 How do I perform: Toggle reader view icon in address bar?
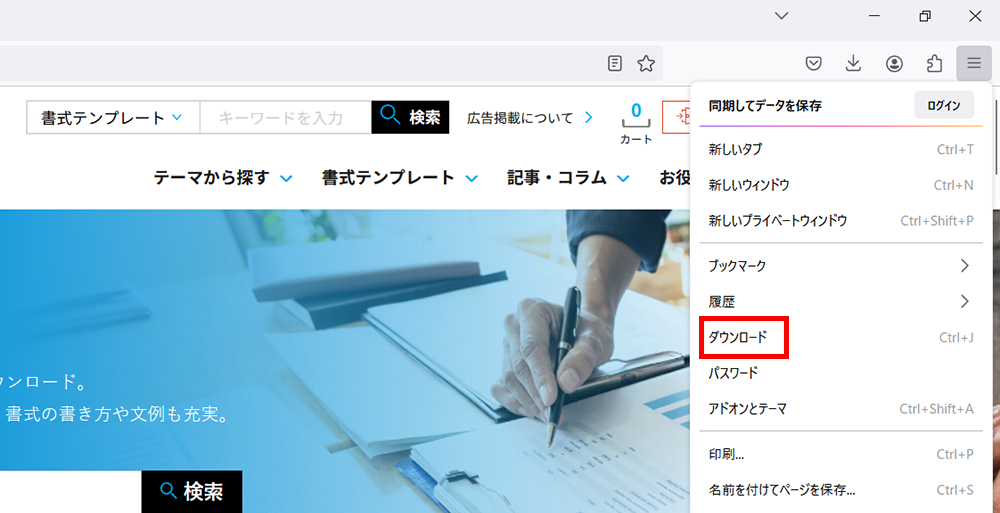click(x=615, y=63)
